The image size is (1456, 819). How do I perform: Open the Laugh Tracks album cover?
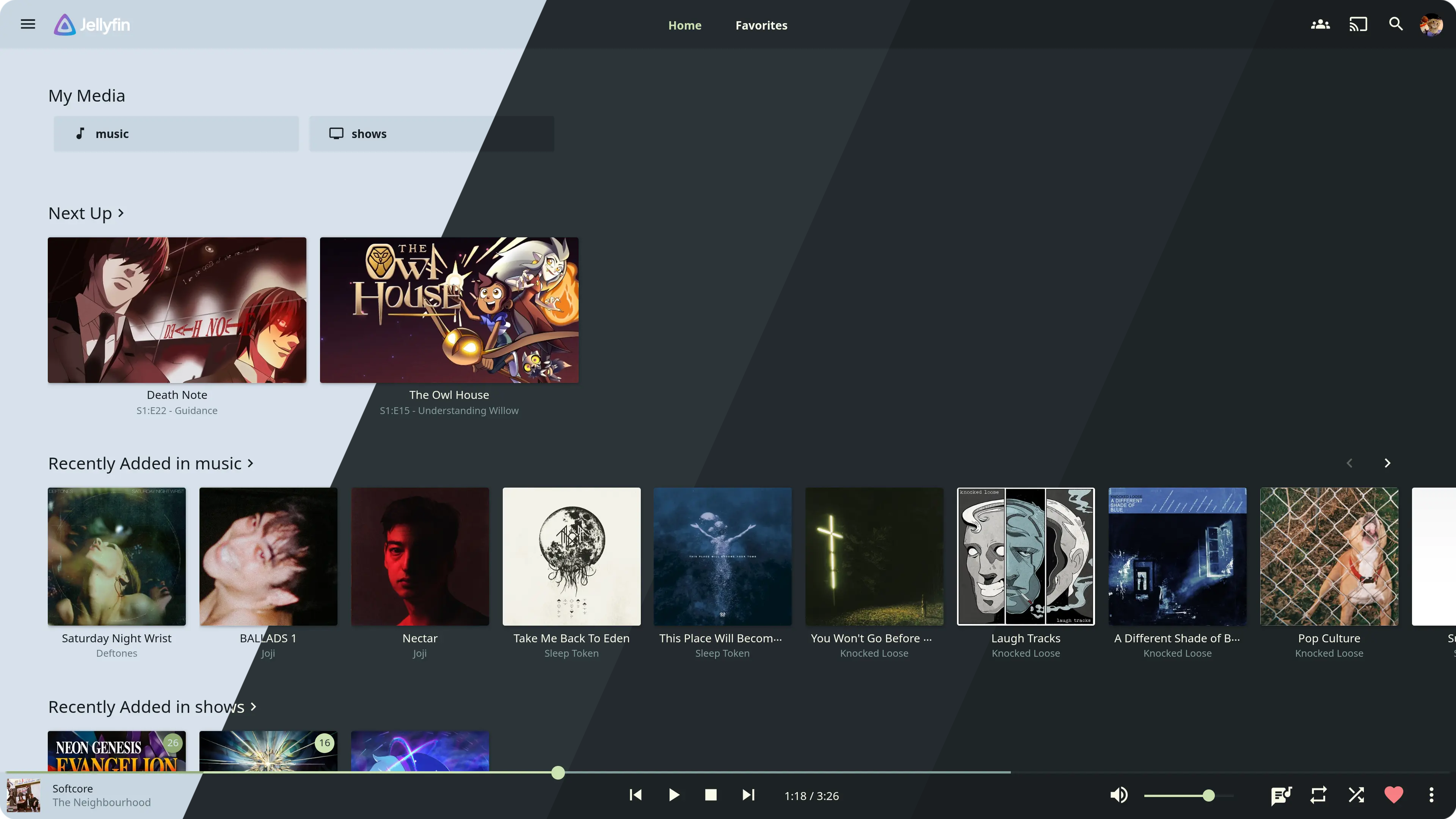click(x=1026, y=557)
